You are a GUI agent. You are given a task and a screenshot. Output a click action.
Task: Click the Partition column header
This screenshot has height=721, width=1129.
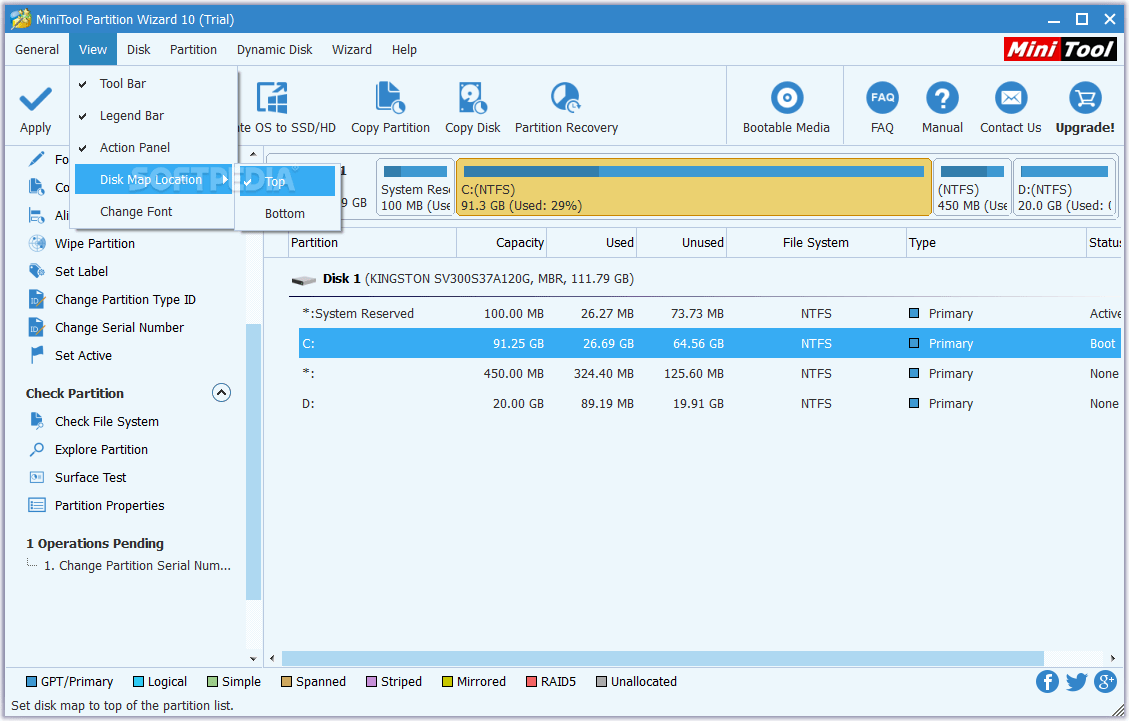(x=372, y=243)
